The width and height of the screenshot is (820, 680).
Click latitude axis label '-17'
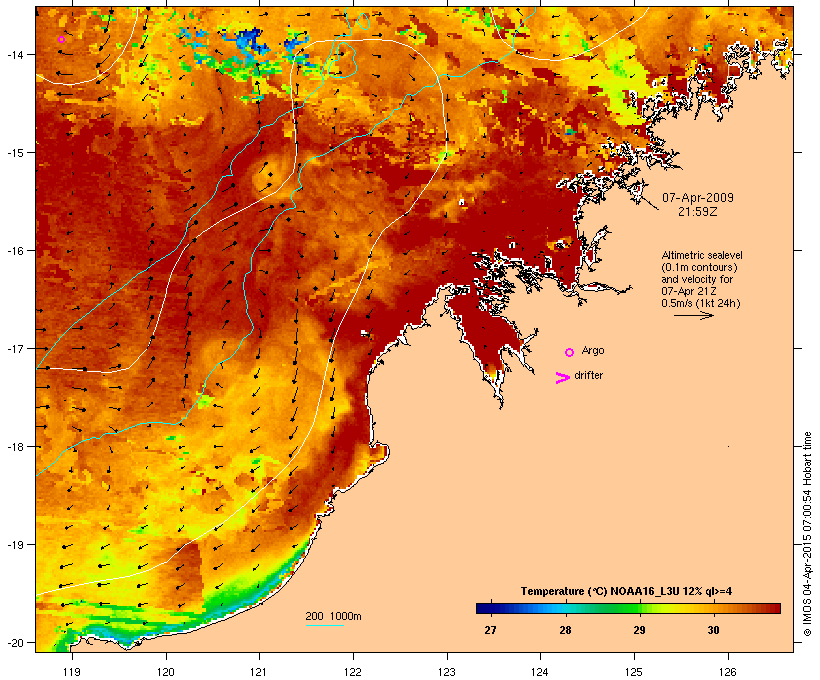point(15,348)
